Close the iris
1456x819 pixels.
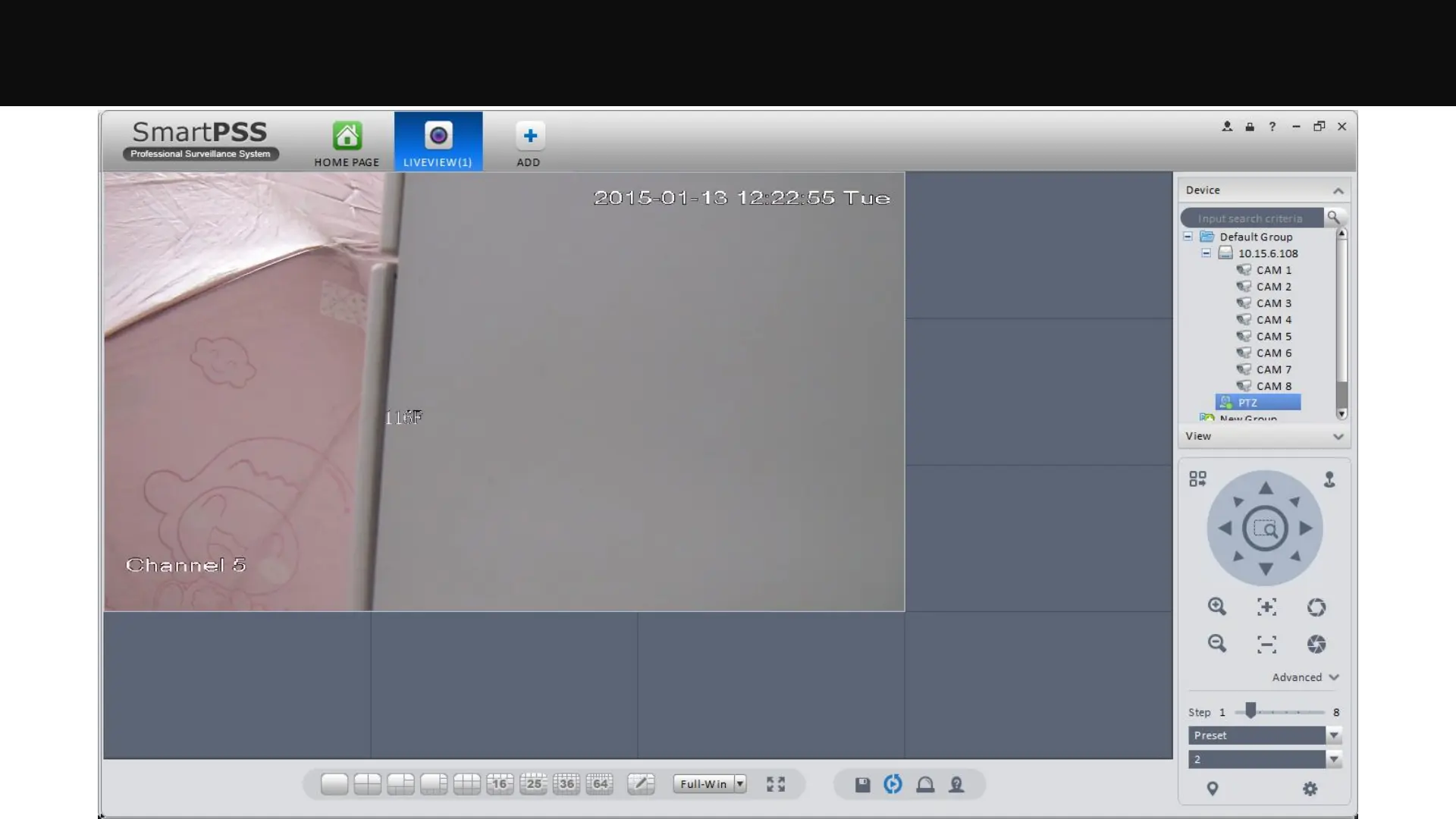pyautogui.click(x=1316, y=645)
